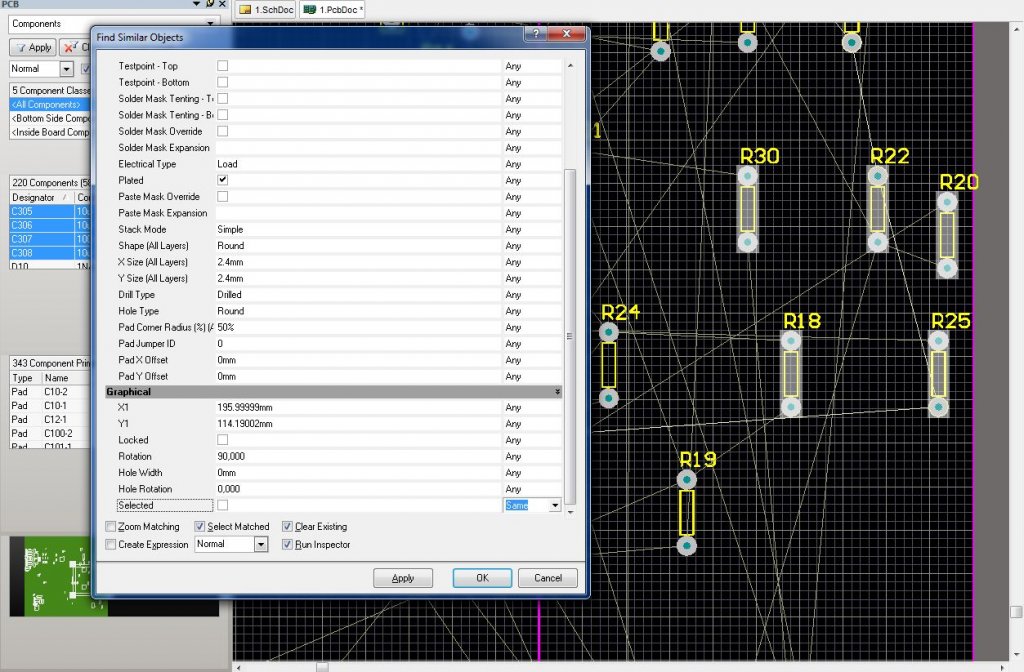
Task: Click the Clear red X icon in PCB panel
Action: click(70, 48)
